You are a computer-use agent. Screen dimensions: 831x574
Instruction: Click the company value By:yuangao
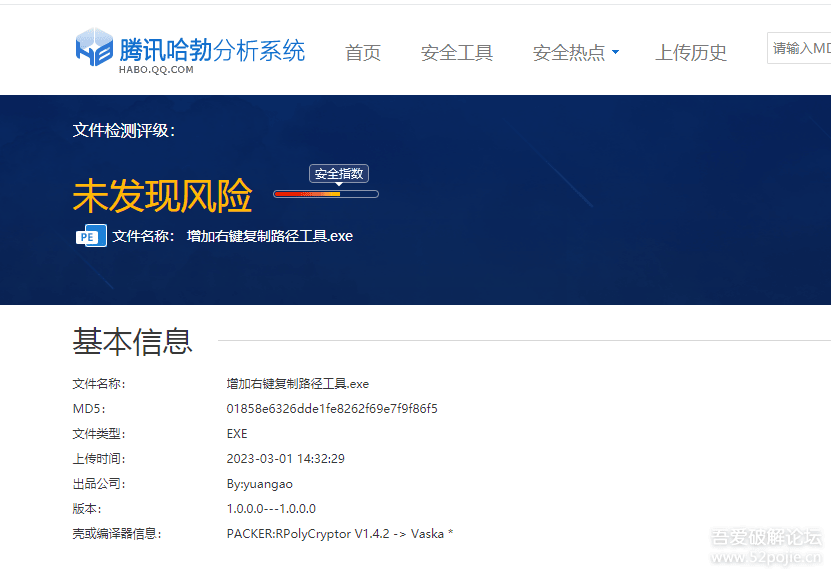[x=260, y=484]
